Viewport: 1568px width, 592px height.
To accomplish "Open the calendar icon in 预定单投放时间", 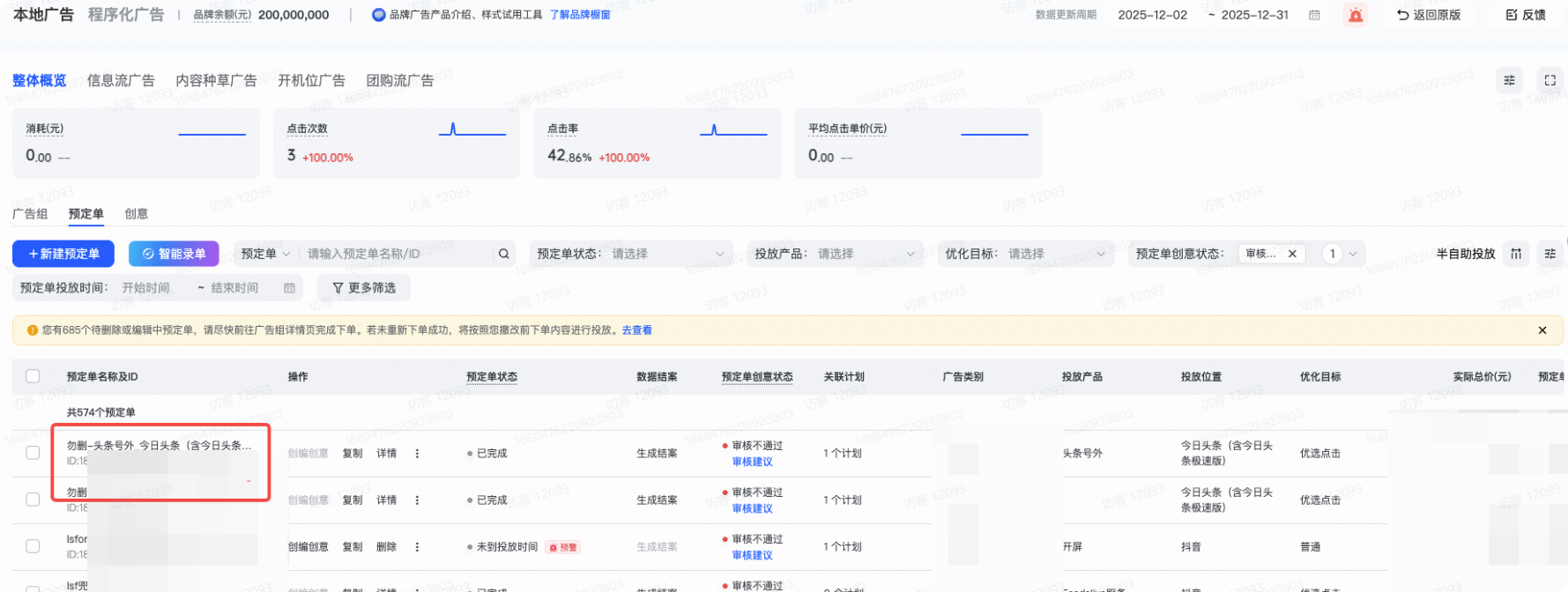I will pyautogui.click(x=289, y=288).
